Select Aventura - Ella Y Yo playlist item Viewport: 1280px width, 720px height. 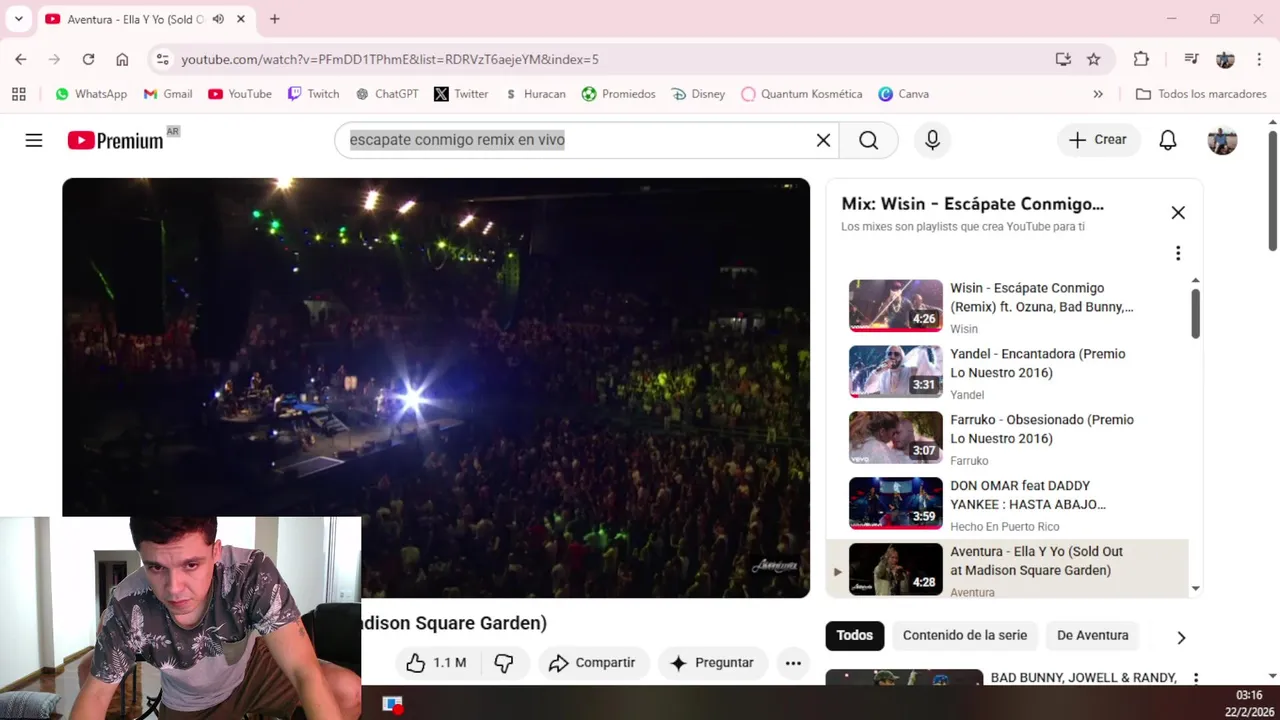coord(1007,570)
